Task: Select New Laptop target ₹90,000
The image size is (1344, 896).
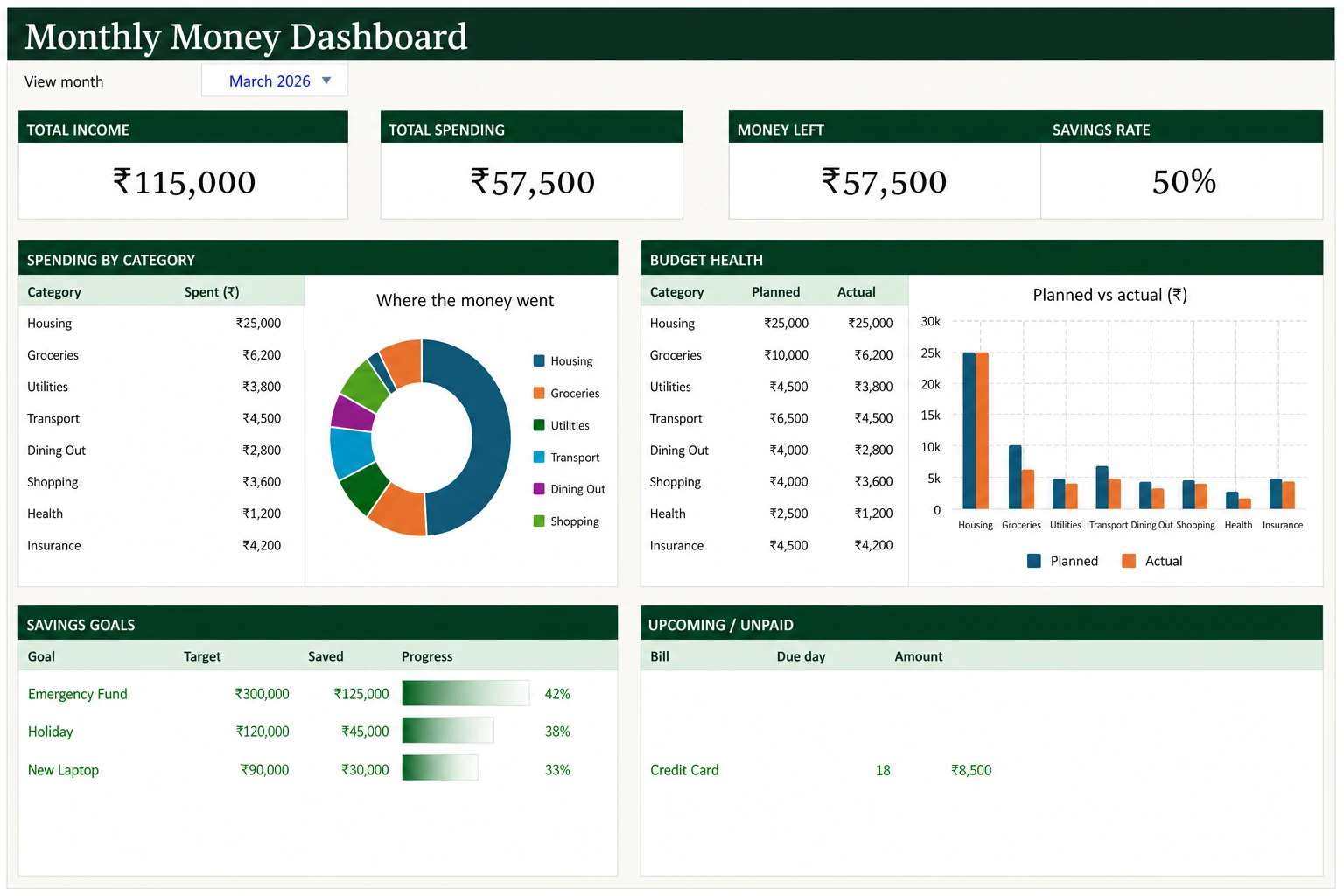Action: click(264, 770)
